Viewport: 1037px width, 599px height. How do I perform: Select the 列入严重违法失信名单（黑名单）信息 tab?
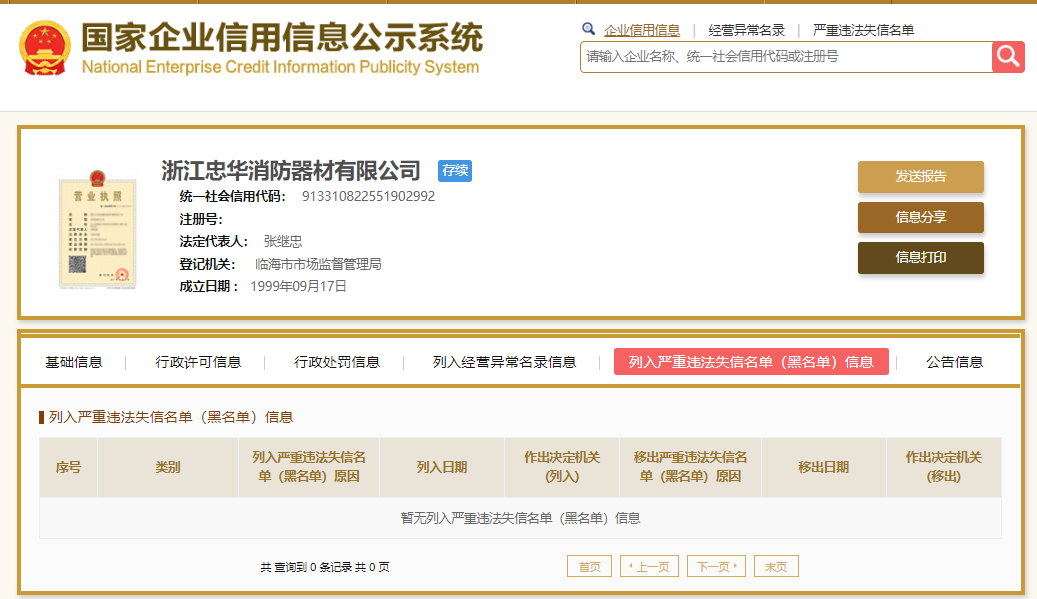(751, 362)
